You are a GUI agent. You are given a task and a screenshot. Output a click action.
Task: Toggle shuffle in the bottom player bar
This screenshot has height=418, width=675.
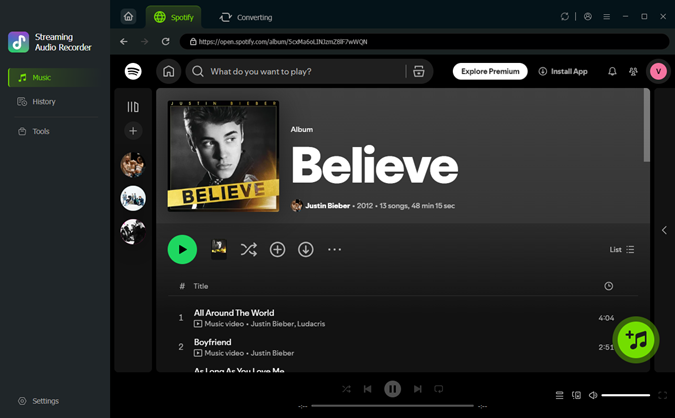click(x=346, y=389)
